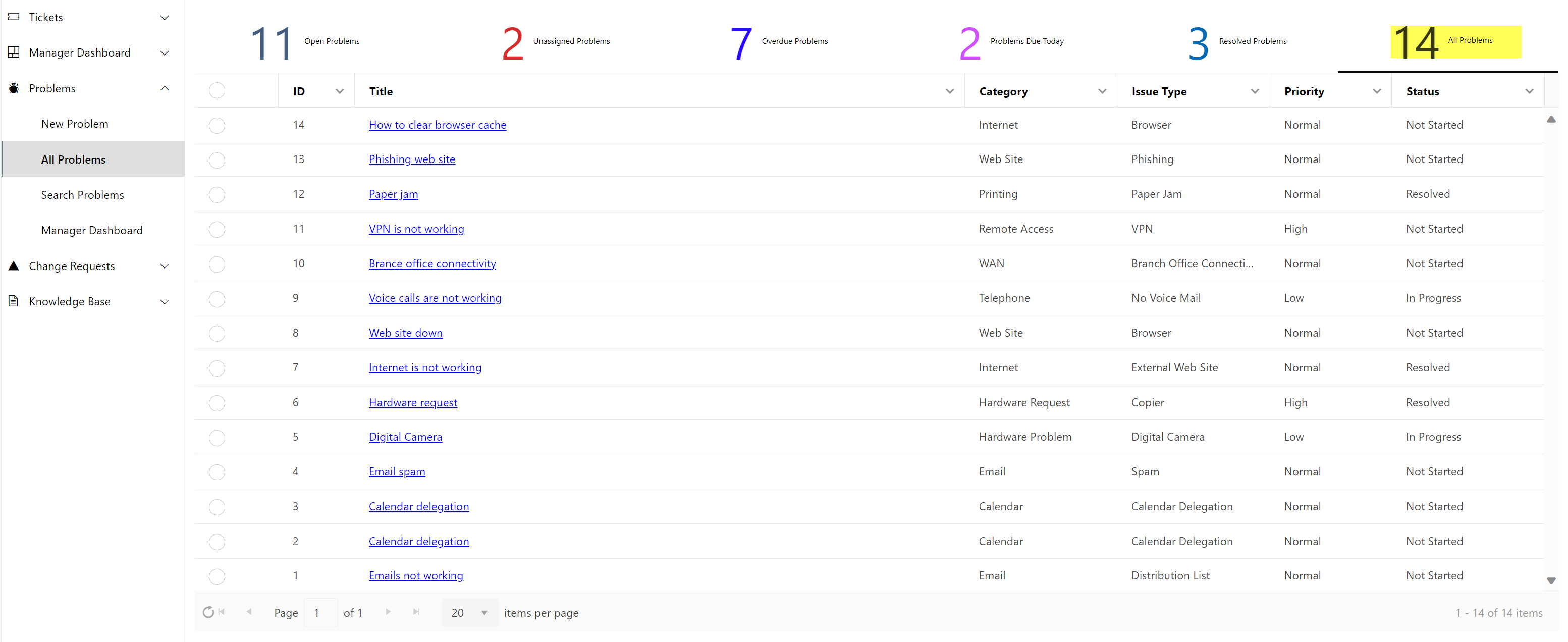The width and height of the screenshot is (1568, 642).
Task: Go to last page arrow icon
Action: click(x=416, y=612)
